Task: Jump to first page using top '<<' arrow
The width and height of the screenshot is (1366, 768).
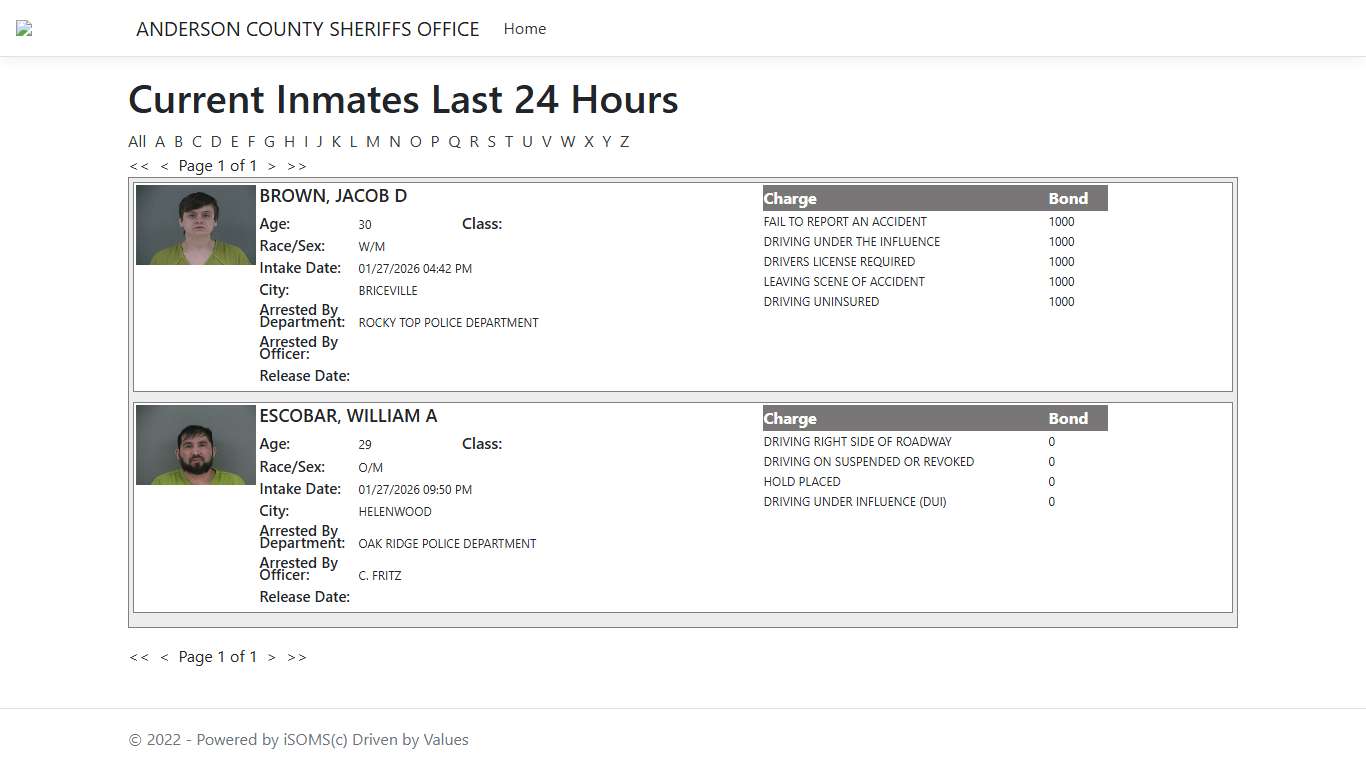Action: tap(139, 166)
